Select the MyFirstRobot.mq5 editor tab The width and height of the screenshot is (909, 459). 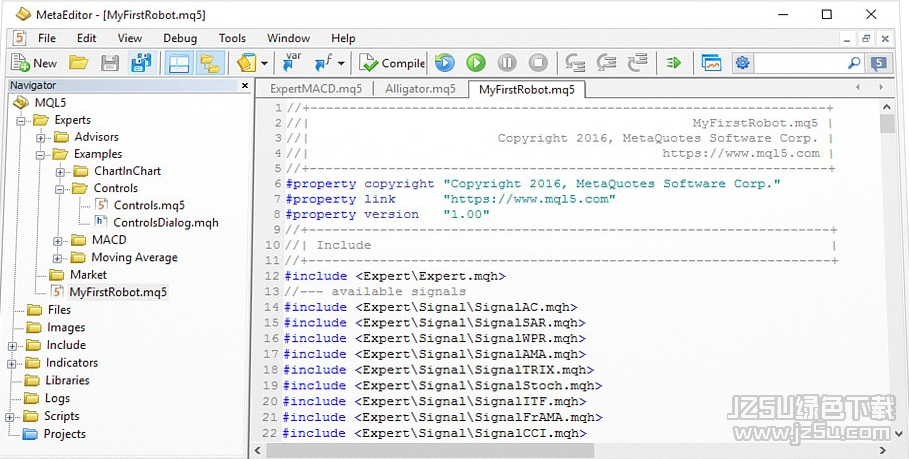[527, 90]
